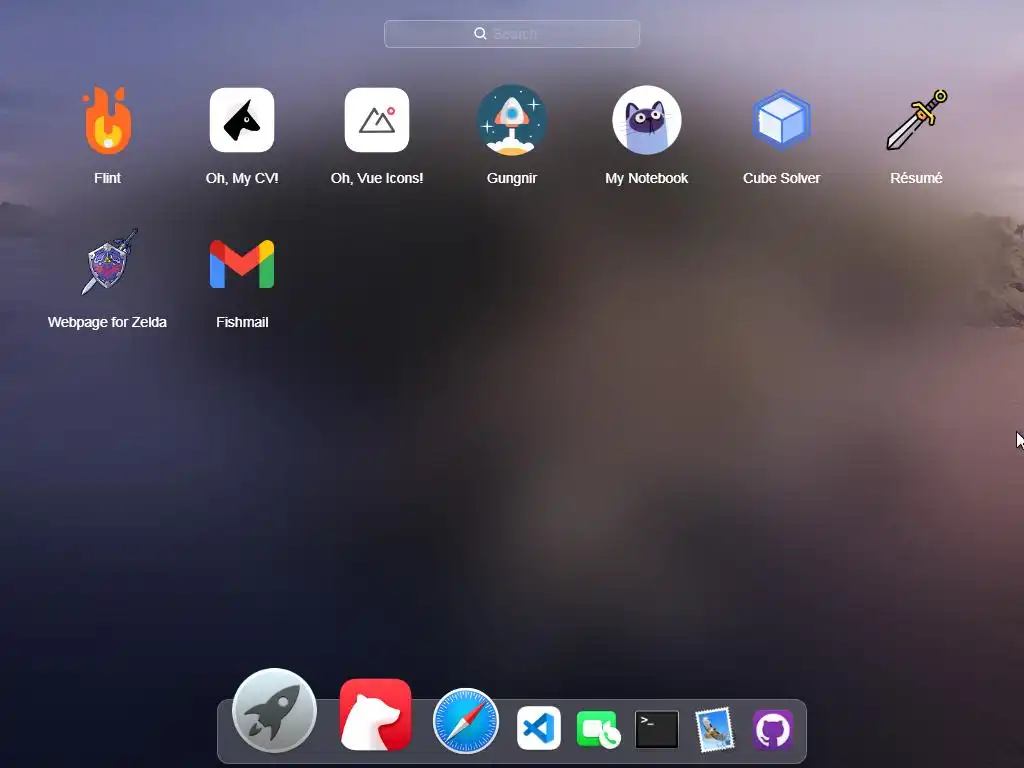Launch the Gungnir rocket app
Screen dimensions: 1024x768
pyautogui.click(x=511, y=120)
